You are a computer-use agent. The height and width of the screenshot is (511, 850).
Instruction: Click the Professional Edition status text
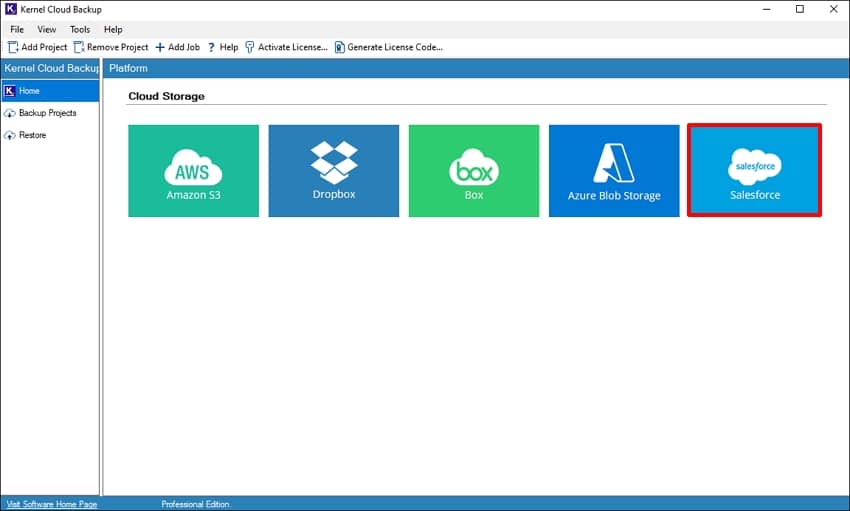click(196, 504)
